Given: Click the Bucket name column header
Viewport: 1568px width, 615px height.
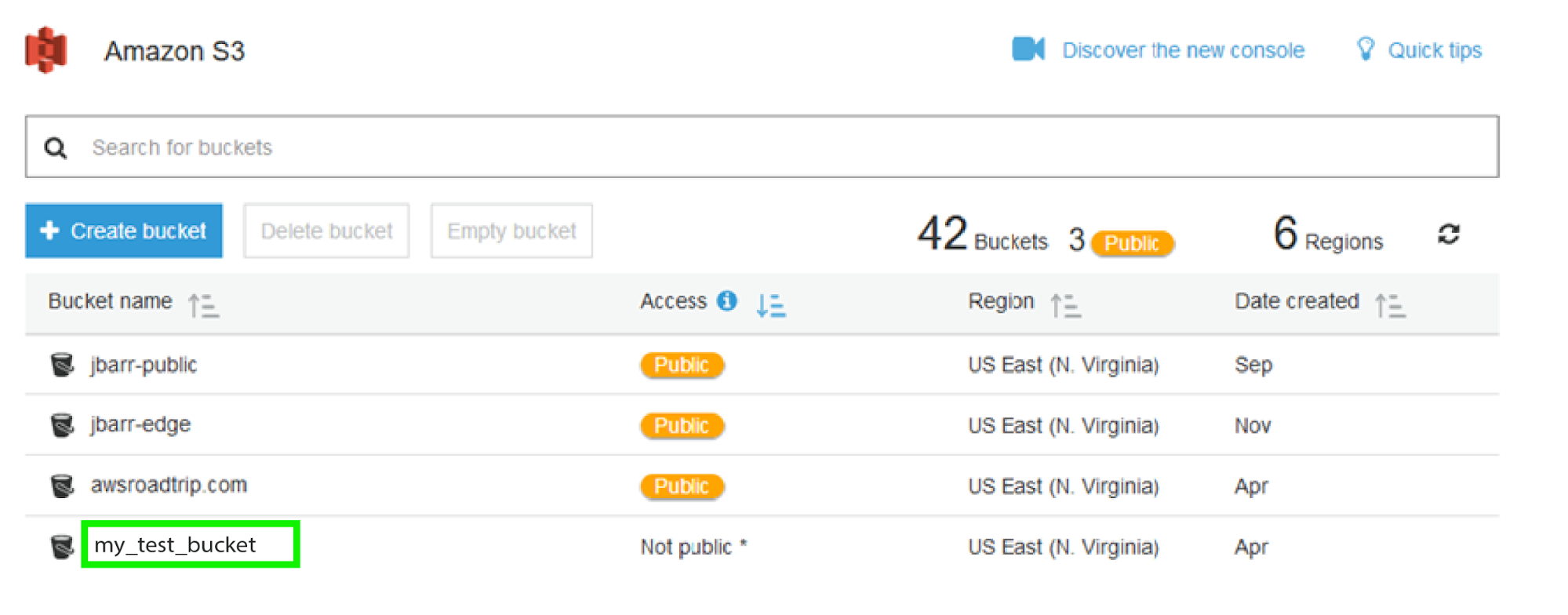Looking at the screenshot, I should (110, 301).
